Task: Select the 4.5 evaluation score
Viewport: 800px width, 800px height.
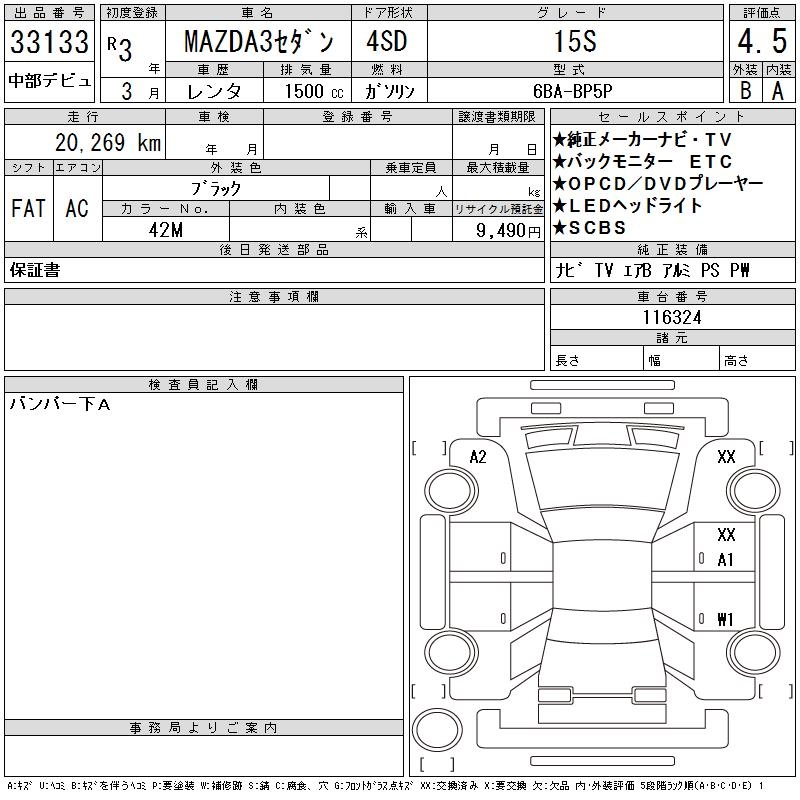Action: (x=762, y=41)
